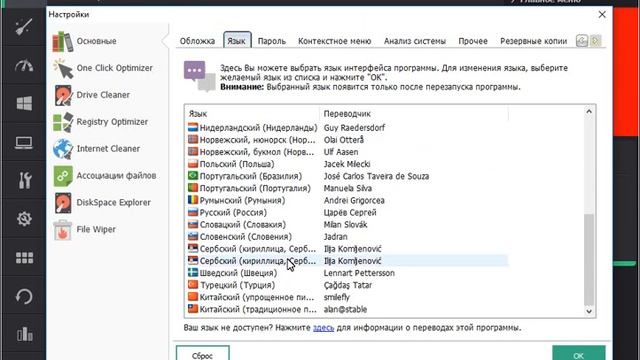The image size is (640, 360).
Task: Click the laptop icon in main sidebar
Action: coord(24,142)
